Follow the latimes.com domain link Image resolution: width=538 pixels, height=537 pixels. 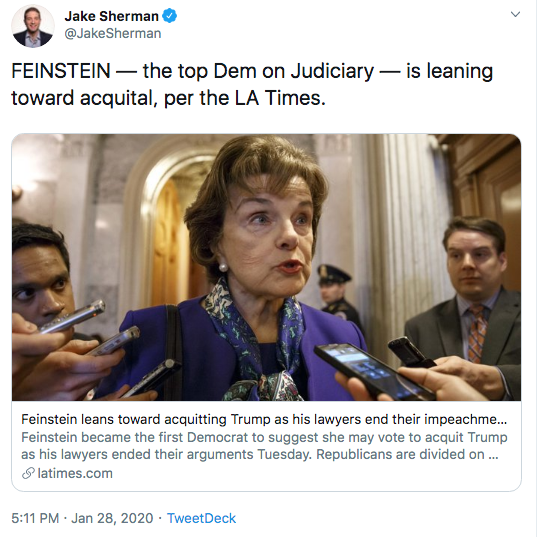75,473
